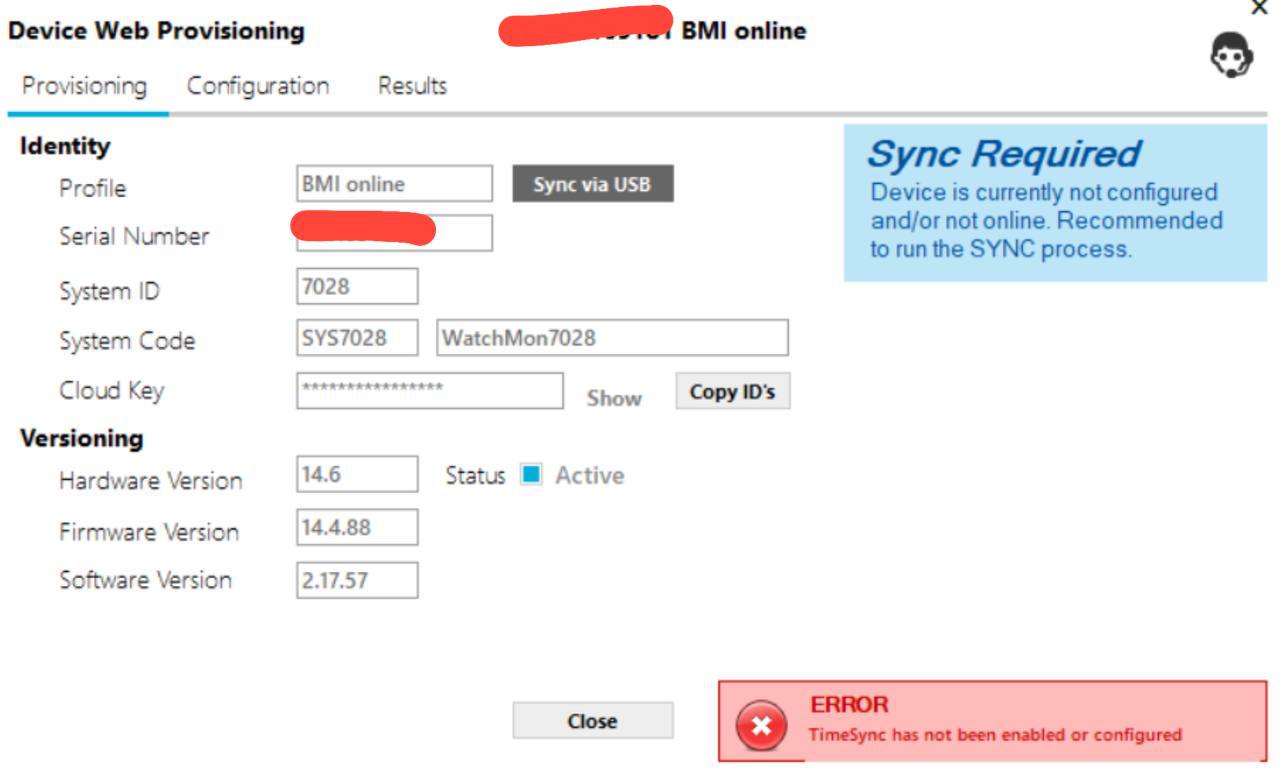Click the Hardware Version field 14.6
The image size is (1280, 769).
tap(357, 474)
